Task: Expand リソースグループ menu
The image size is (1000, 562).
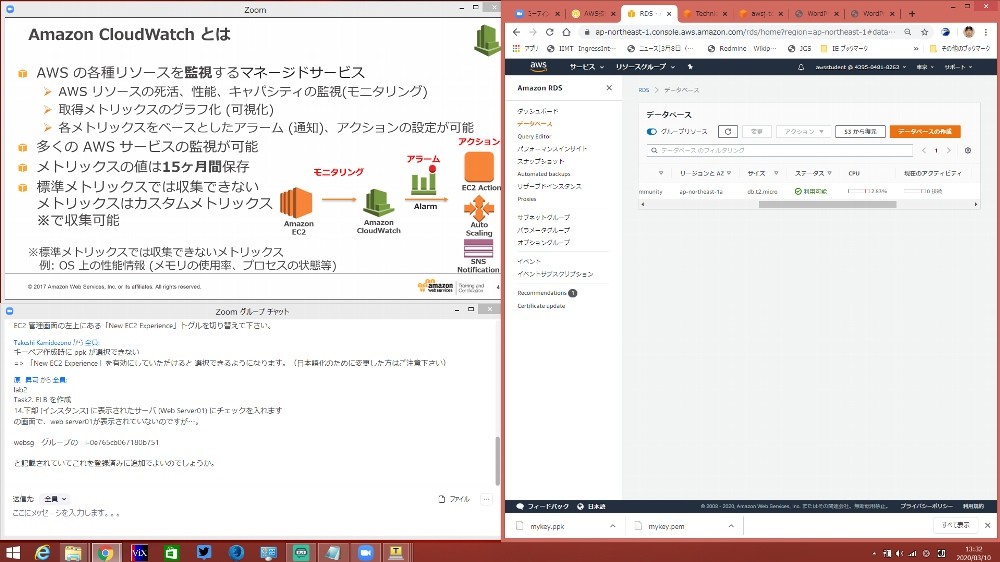Action: point(645,67)
